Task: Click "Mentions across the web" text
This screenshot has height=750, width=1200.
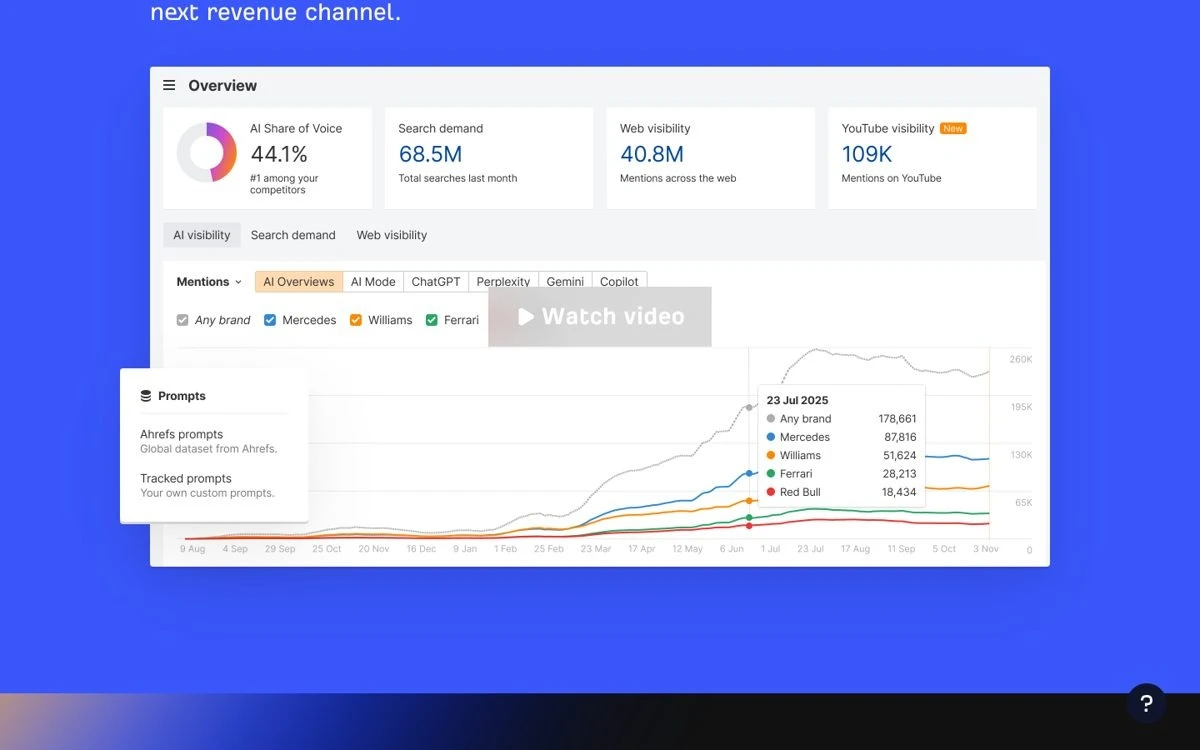Action: pyautogui.click(x=678, y=178)
